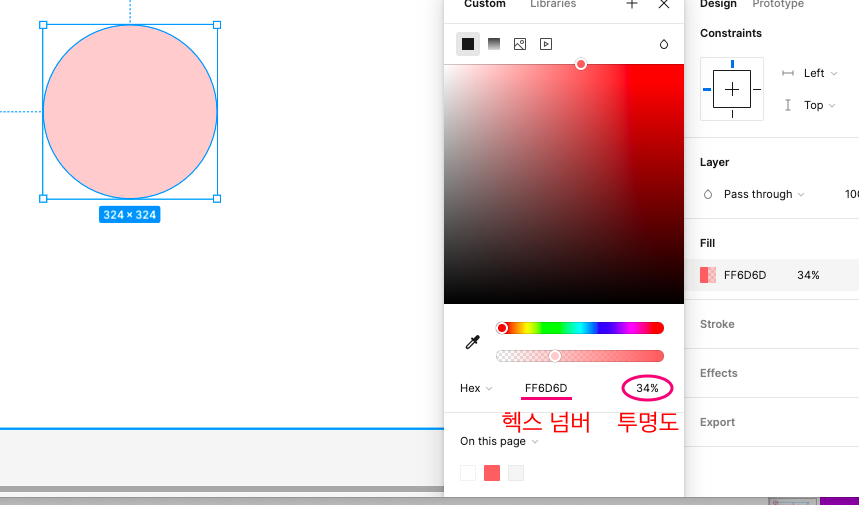
Task: Click the Export section header
Action: click(x=717, y=422)
